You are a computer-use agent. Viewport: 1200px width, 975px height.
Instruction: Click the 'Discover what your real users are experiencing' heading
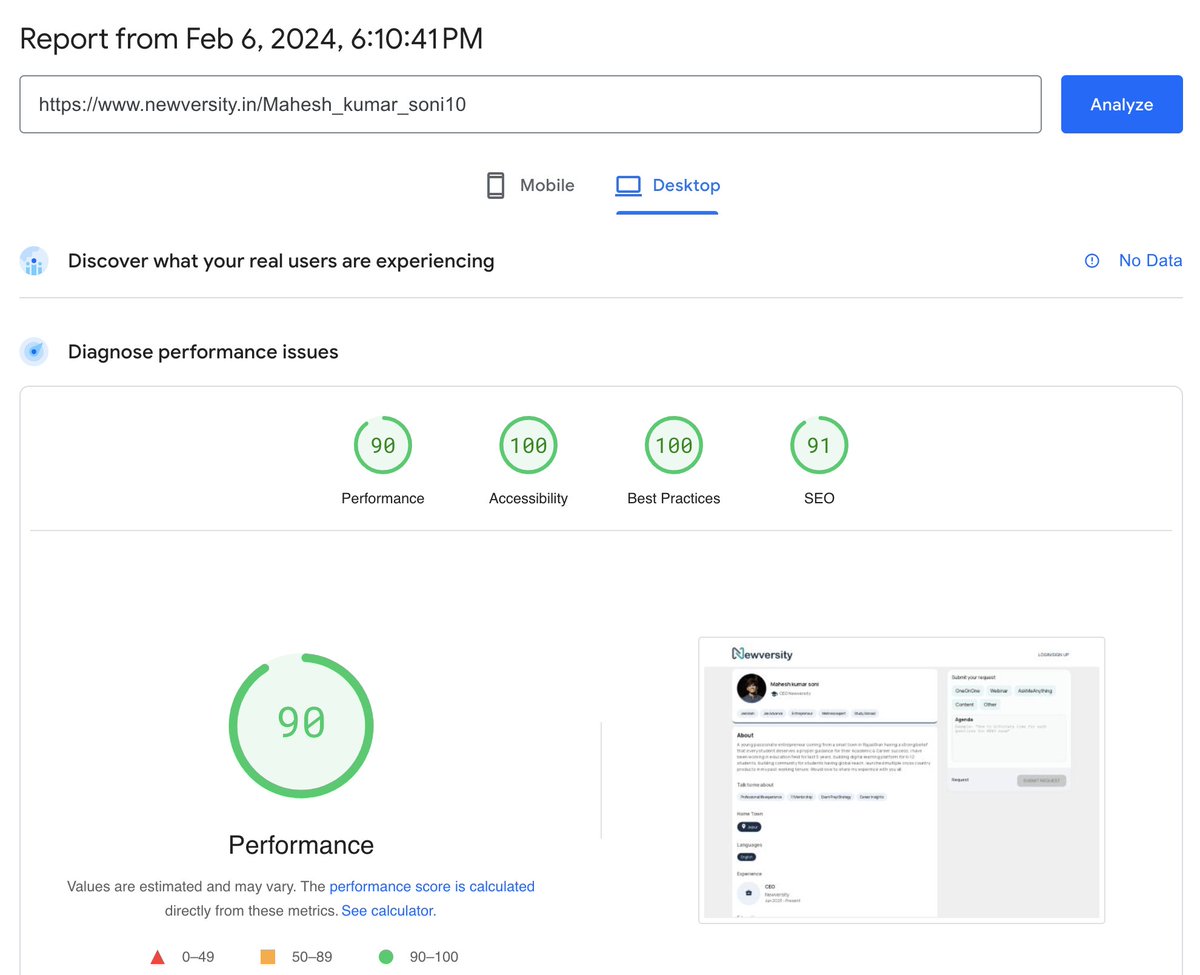[281, 261]
